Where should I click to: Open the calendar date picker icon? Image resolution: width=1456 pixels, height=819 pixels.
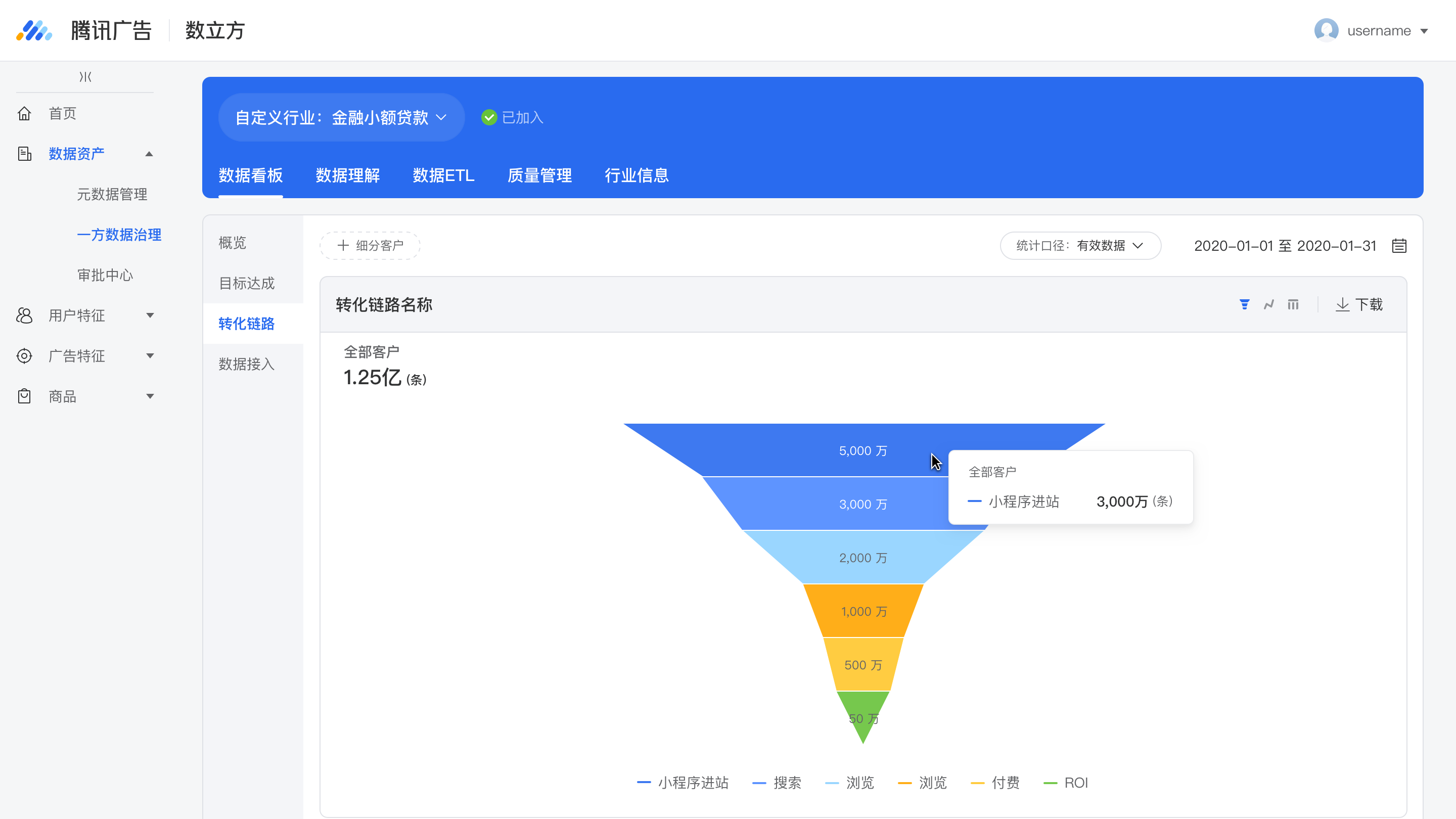(1399, 246)
